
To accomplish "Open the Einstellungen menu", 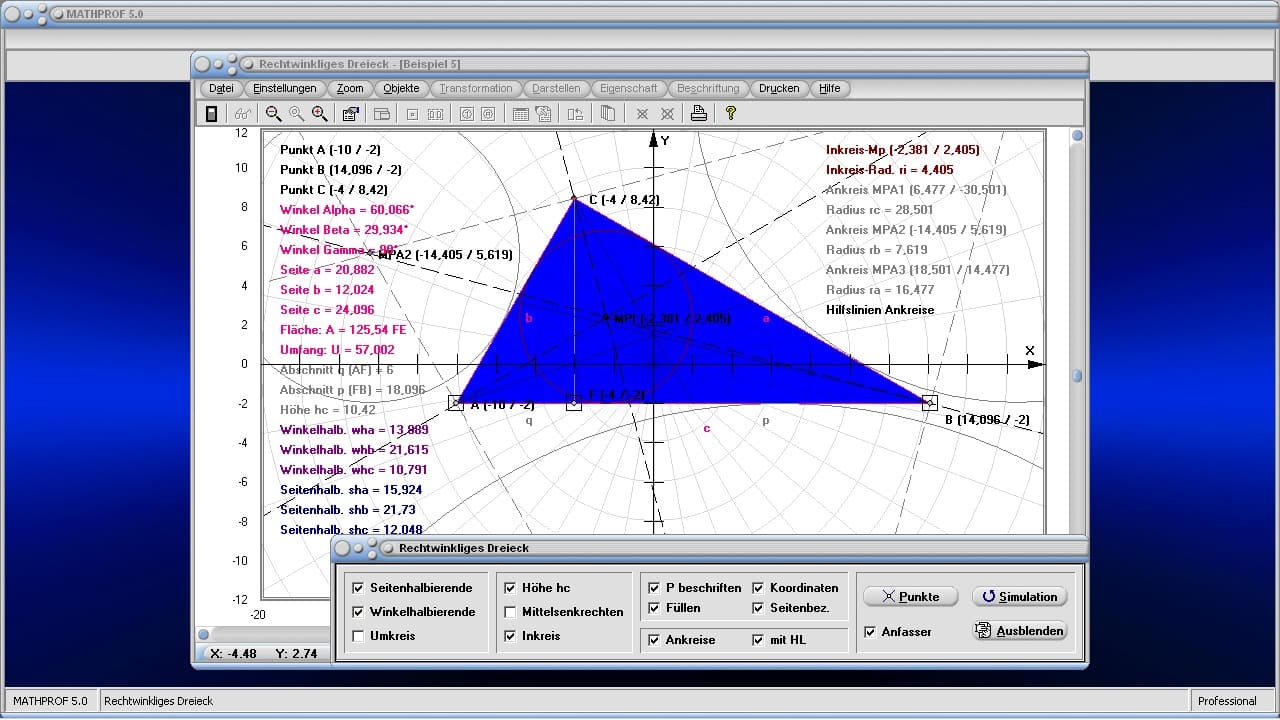I will click(x=285, y=88).
